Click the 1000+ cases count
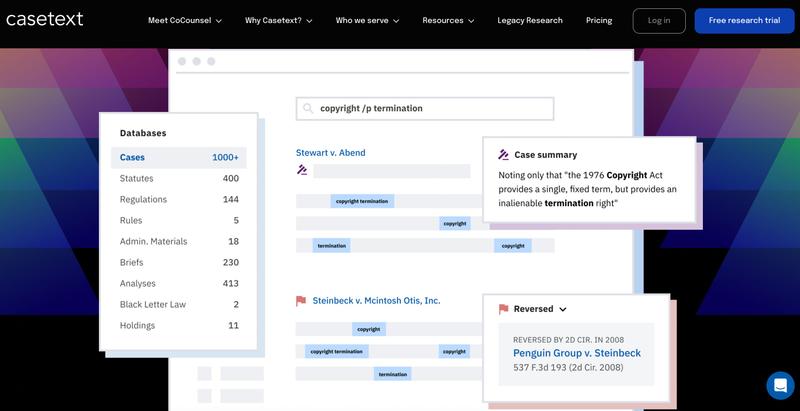Image resolution: width=800 pixels, height=411 pixels. pyautogui.click(x=226, y=158)
